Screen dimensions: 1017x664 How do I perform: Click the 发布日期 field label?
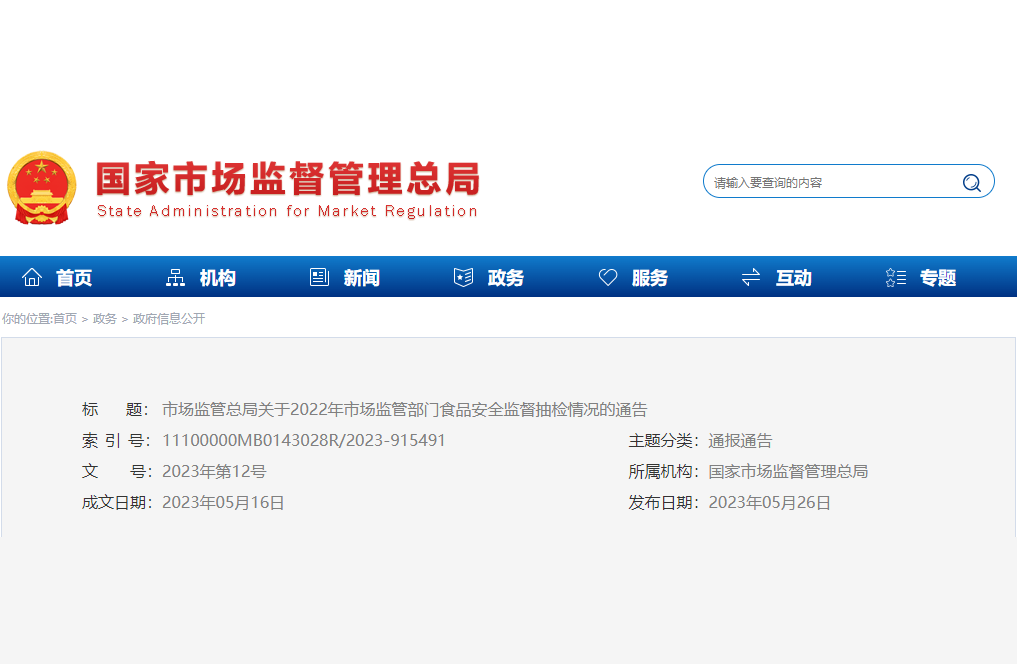coord(662,503)
